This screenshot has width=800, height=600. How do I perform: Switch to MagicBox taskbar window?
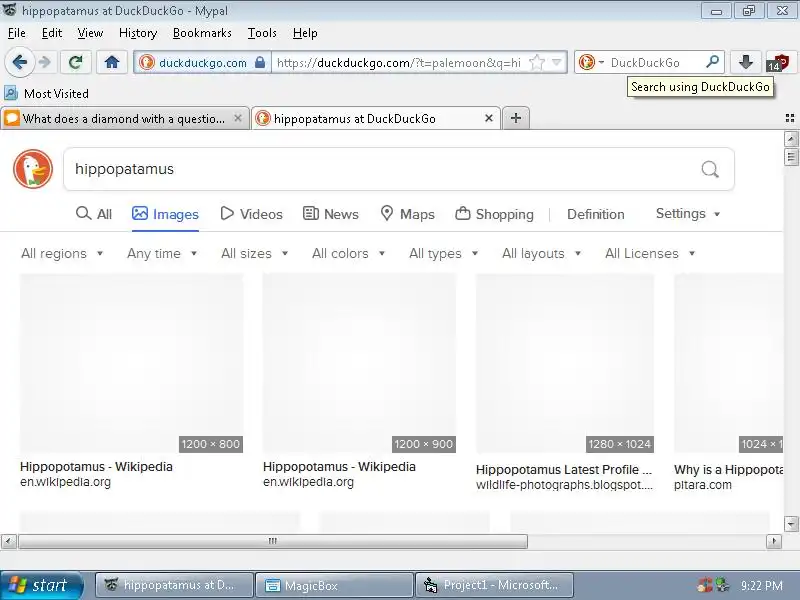point(334,585)
